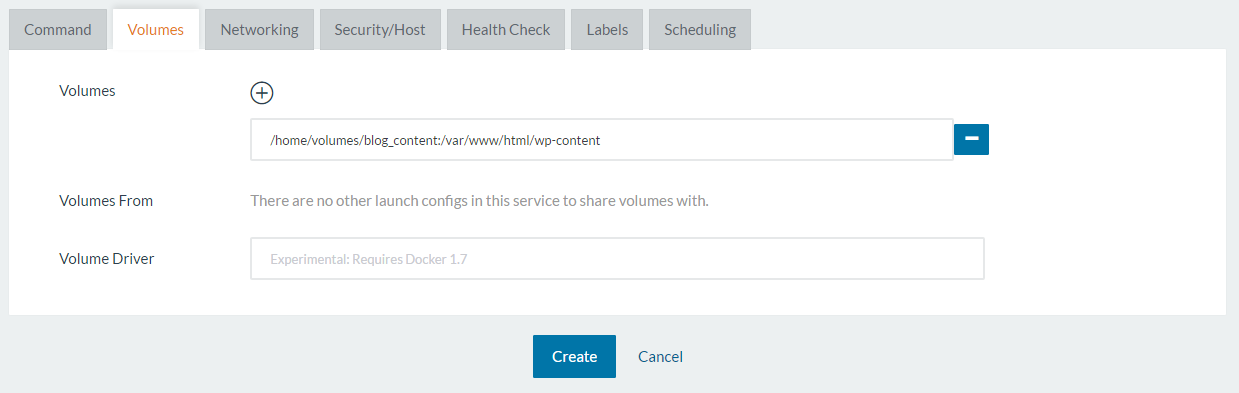This screenshot has width=1239, height=393.
Task: Open the Scheduling tab
Action: (700, 29)
